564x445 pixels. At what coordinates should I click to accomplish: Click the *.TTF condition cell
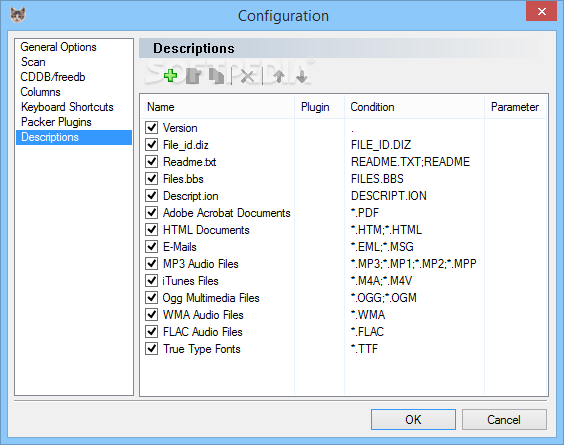tap(364, 349)
